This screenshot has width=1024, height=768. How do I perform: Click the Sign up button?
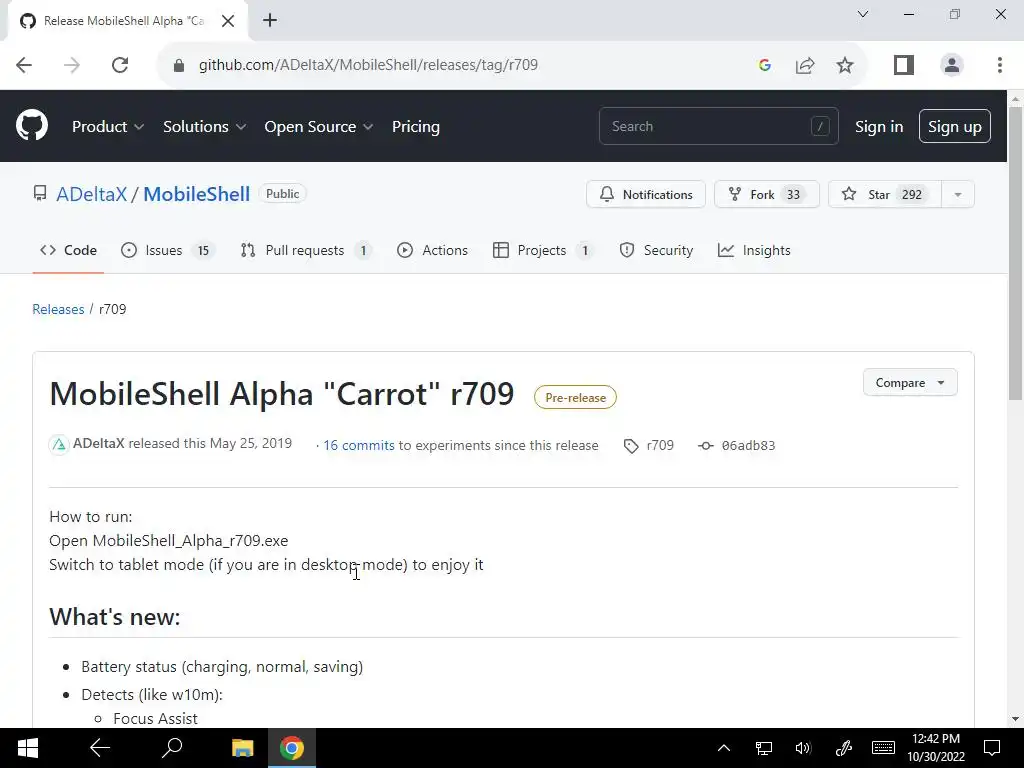[x=954, y=126]
